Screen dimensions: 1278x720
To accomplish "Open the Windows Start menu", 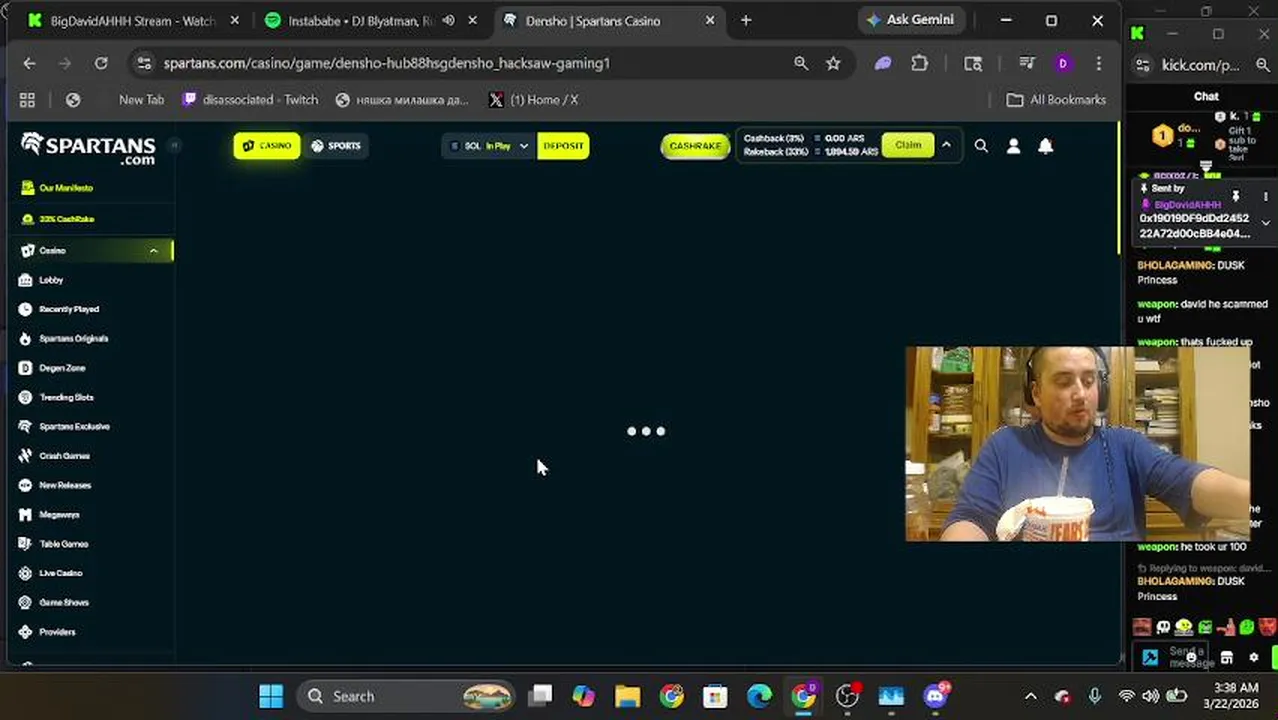I will (x=271, y=696).
